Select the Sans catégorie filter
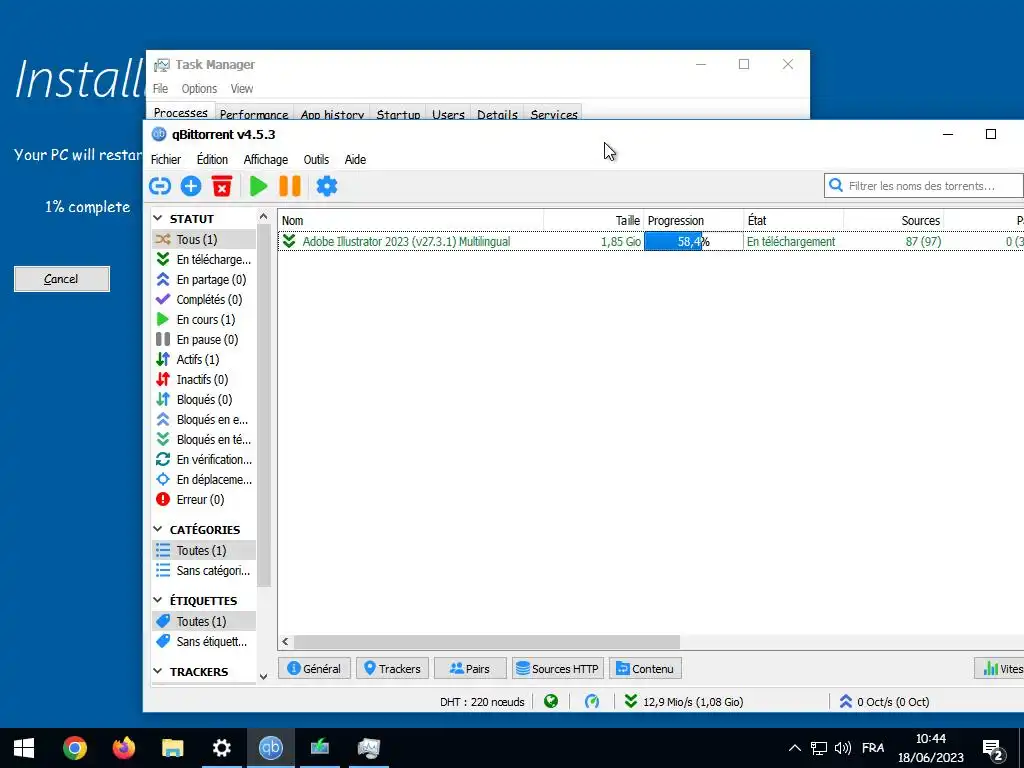The width and height of the screenshot is (1024, 768). click(x=204, y=571)
